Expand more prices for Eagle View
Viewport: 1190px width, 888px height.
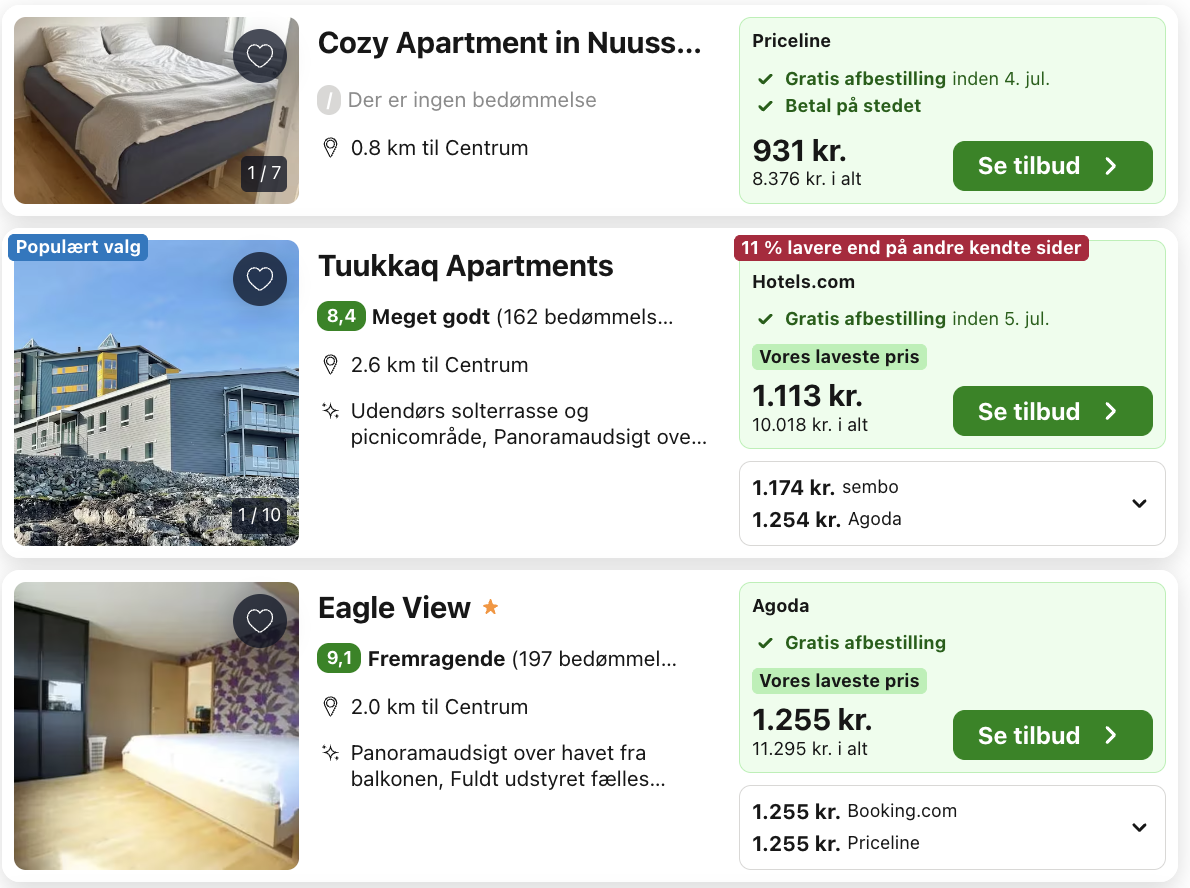[1139, 827]
